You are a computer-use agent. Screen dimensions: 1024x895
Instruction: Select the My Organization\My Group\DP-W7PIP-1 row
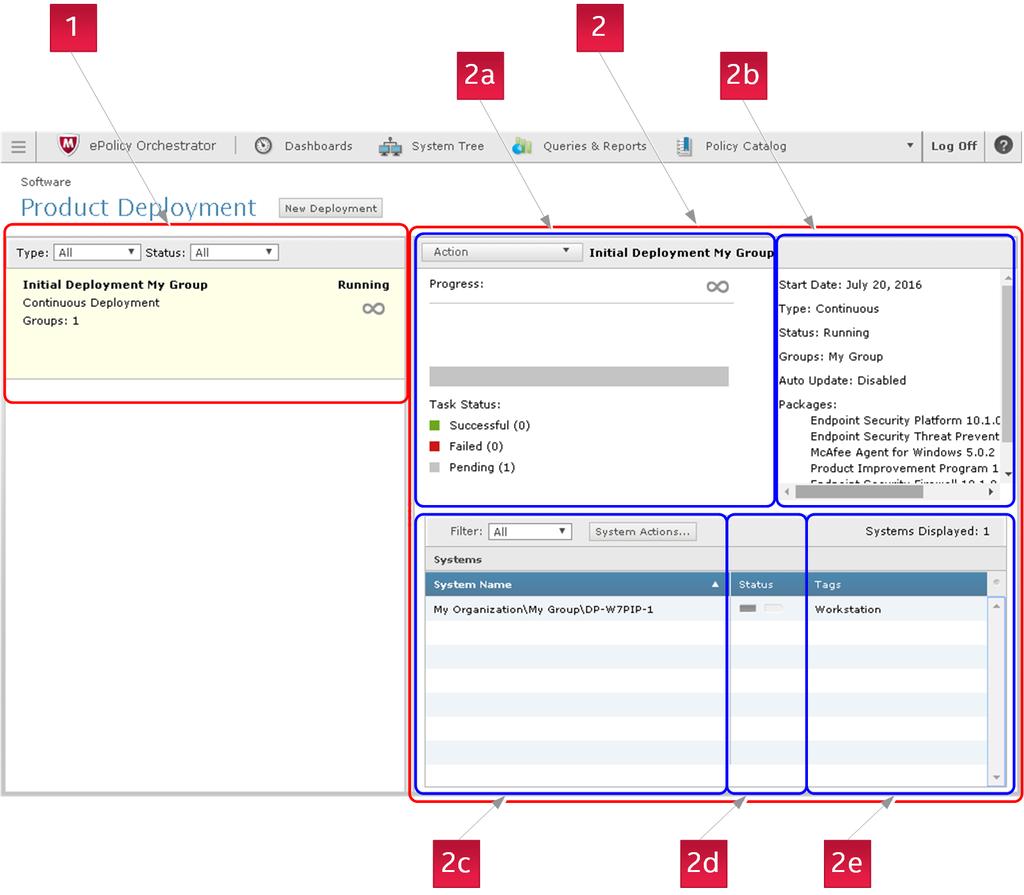[x=705, y=610]
